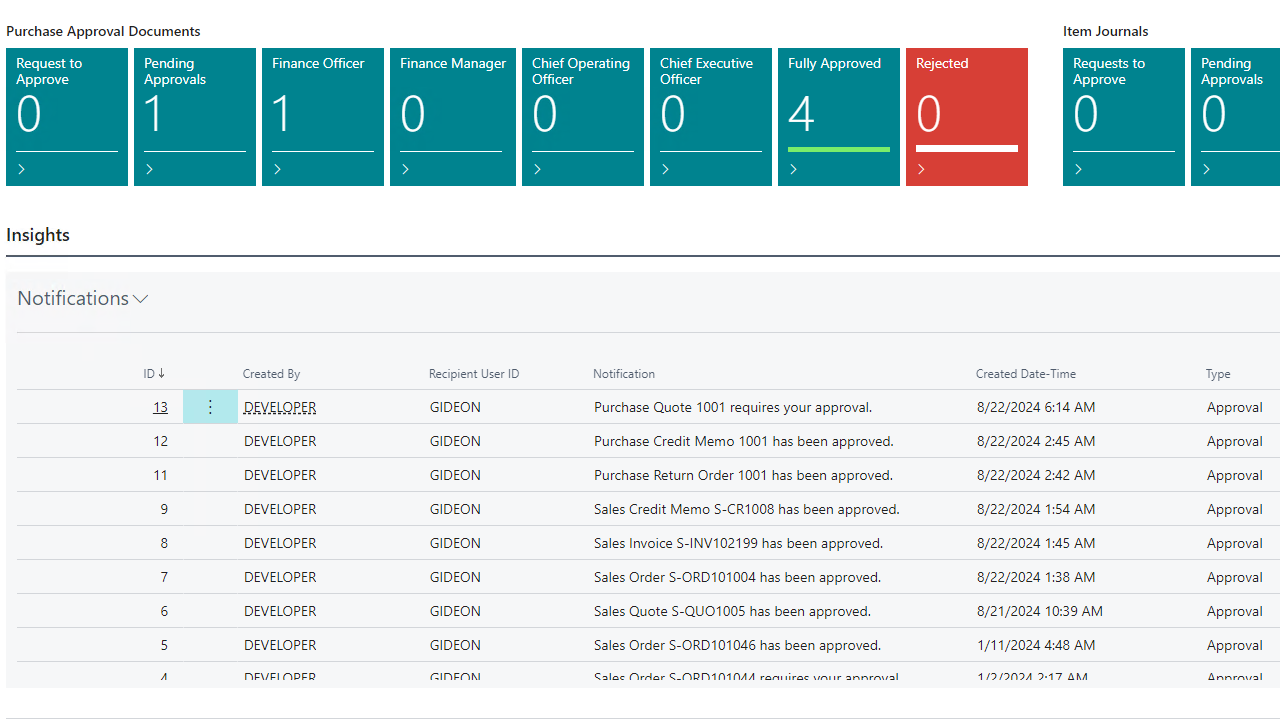Click the three-dot menu on row 13
The height and width of the screenshot is (720, 1280).
coord(210,407)
